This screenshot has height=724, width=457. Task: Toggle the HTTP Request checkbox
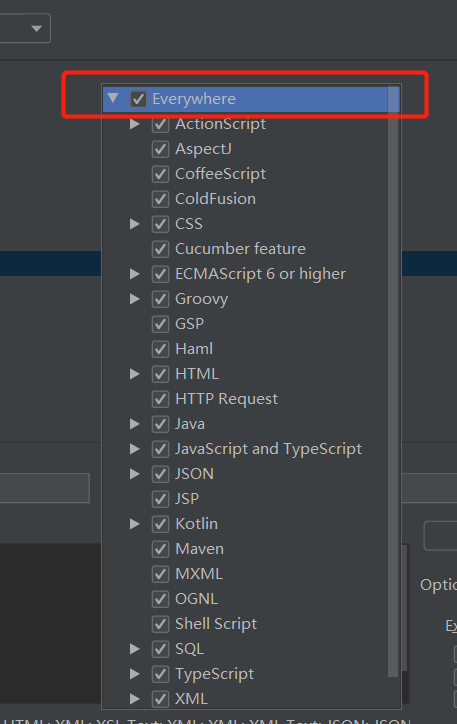(160, 399)
